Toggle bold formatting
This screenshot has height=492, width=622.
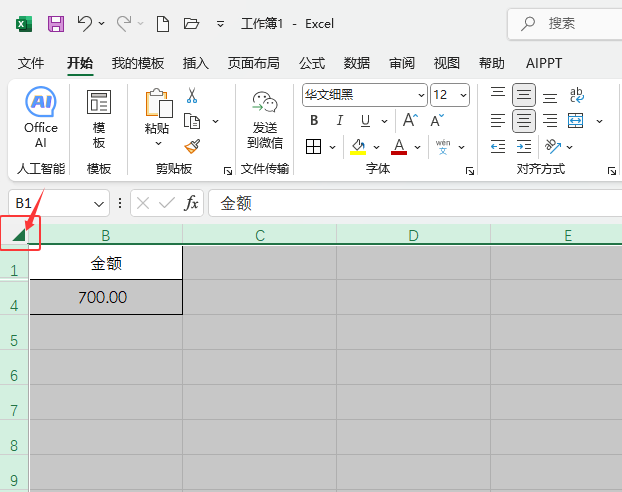click(x=314, y=120)
